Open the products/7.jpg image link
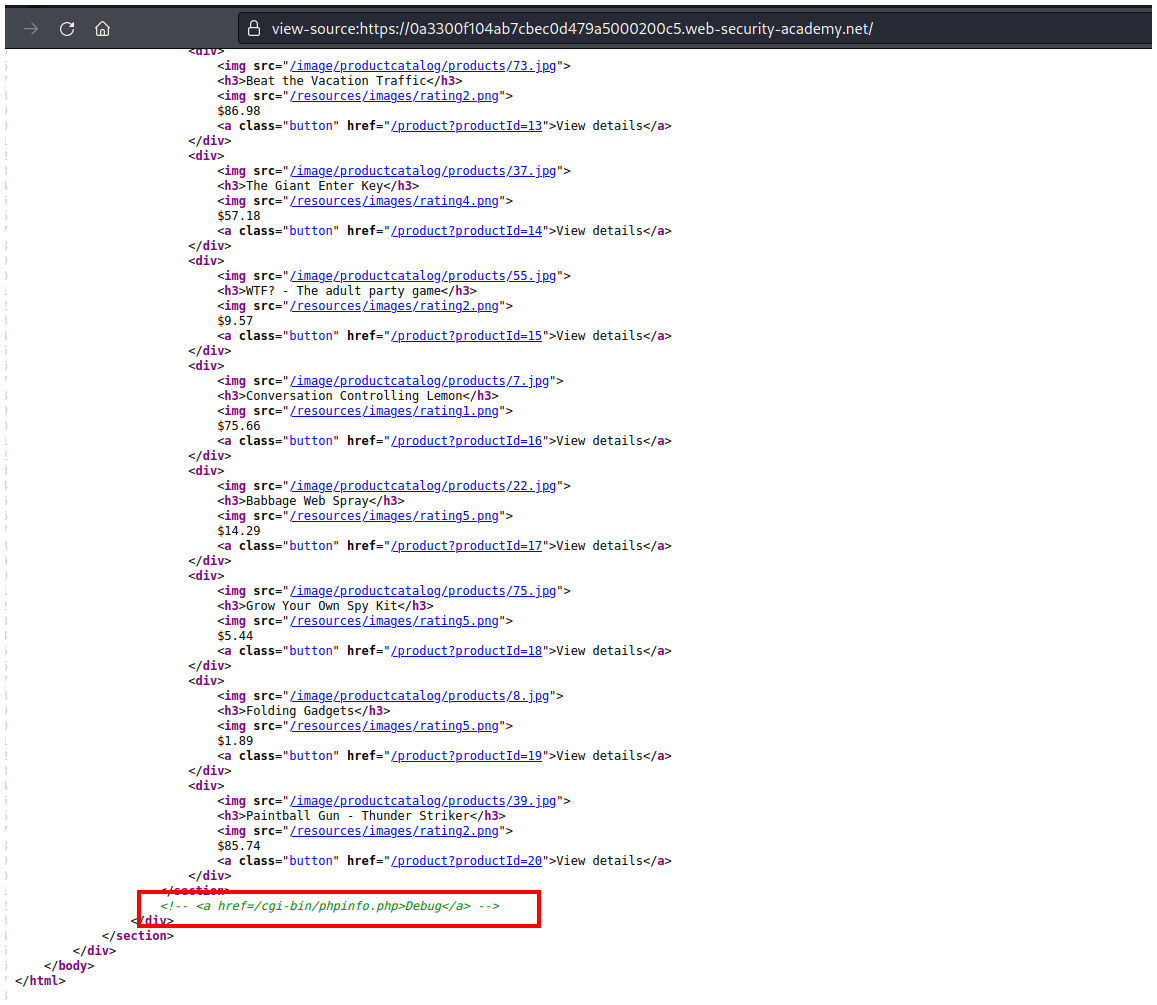1157x1005 pixels. point(419,381)
